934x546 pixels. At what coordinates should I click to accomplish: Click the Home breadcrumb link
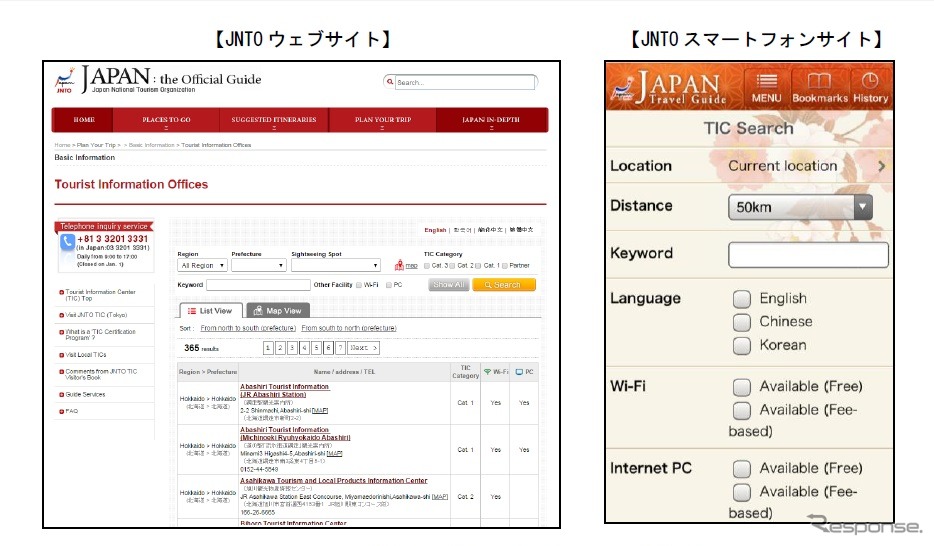(62, 145)
